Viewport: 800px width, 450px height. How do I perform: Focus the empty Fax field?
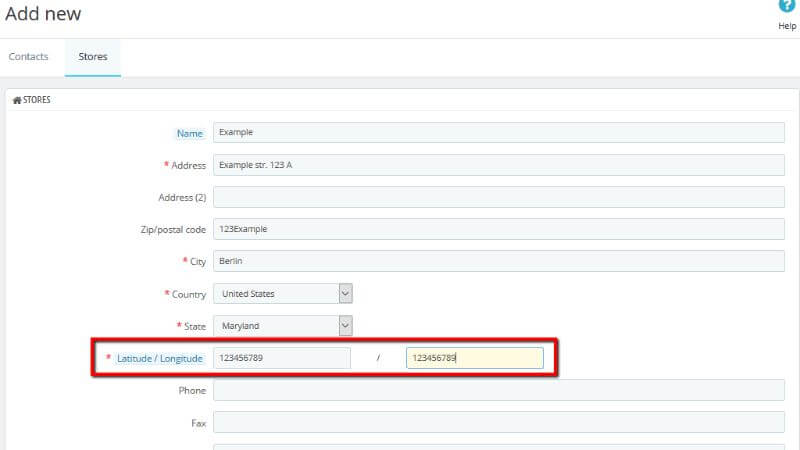(x=498, y=422)
